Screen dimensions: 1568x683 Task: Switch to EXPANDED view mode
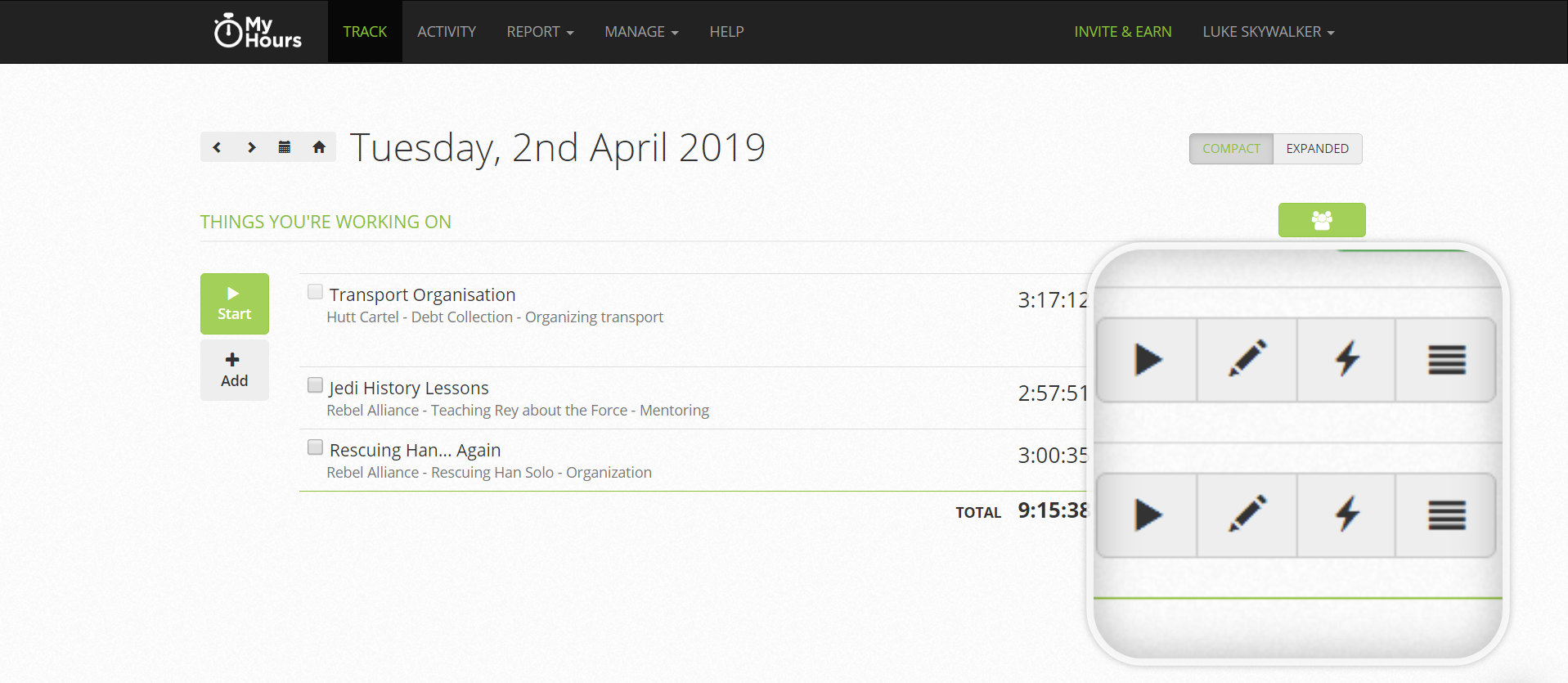tap(1316, 148)
